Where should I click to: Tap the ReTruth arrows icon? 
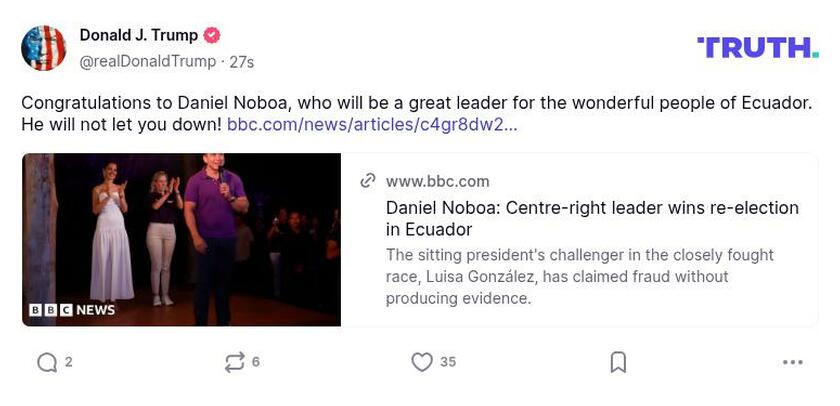click(235, 362)
